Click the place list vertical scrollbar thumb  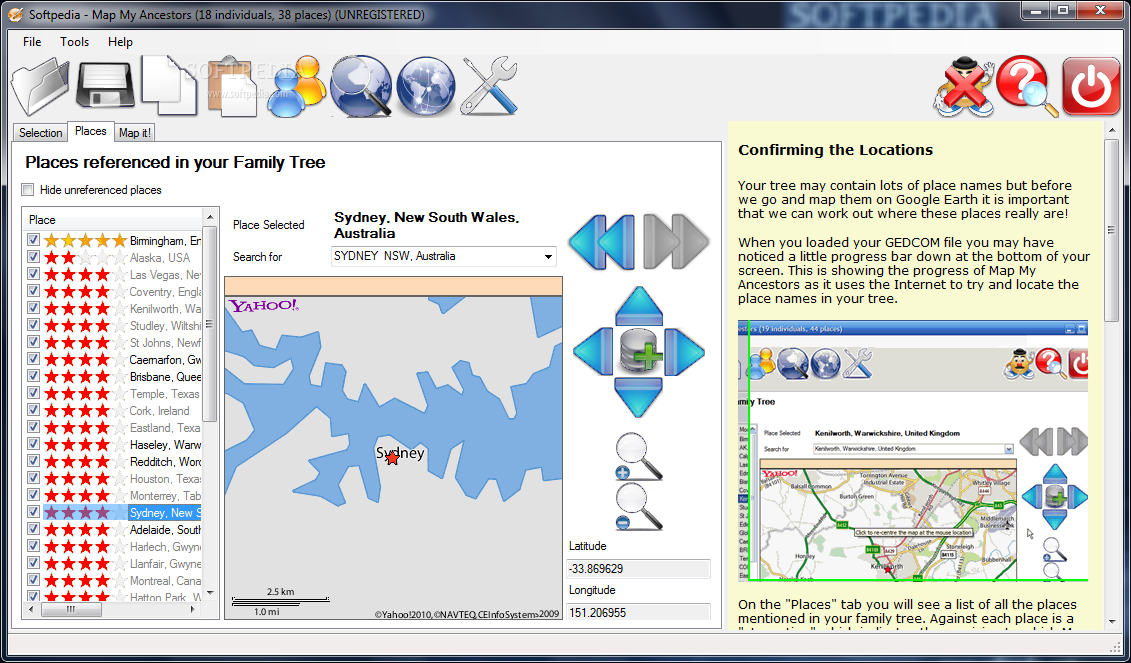pos(210,323)
